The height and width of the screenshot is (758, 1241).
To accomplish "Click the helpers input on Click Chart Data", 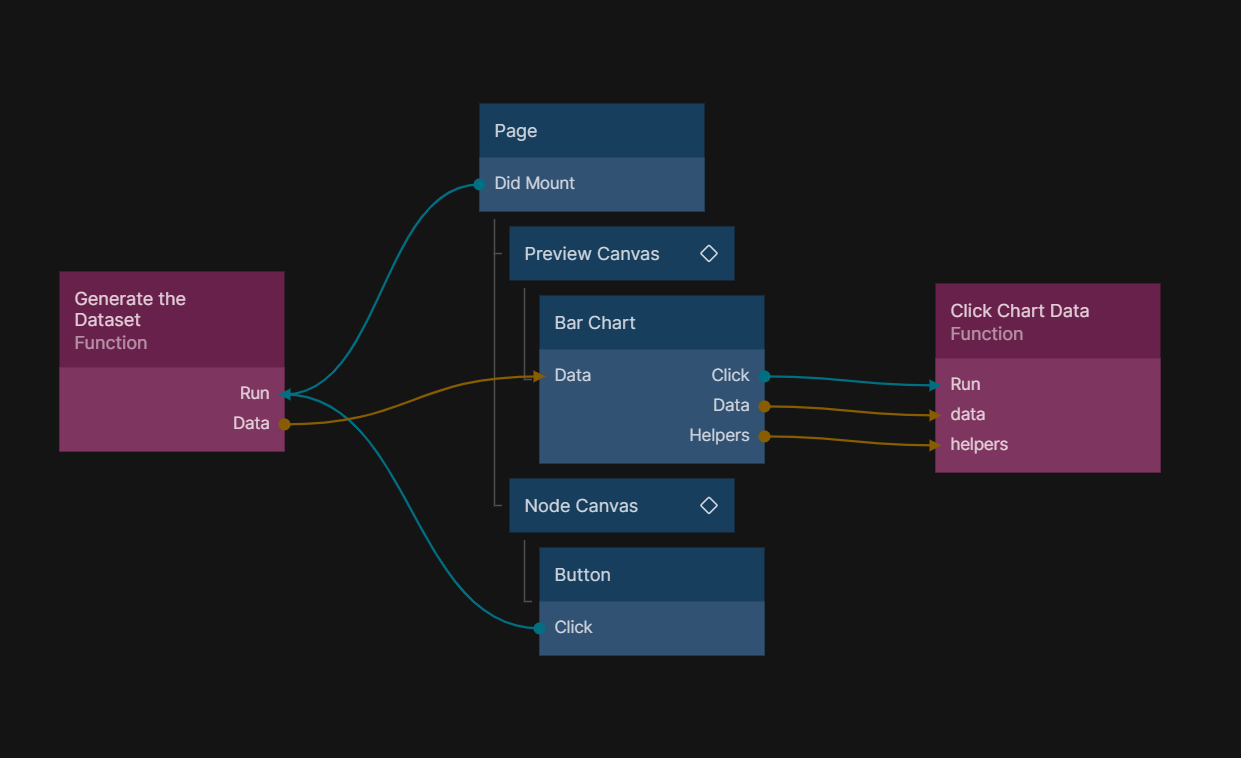I will pos(977,445).
